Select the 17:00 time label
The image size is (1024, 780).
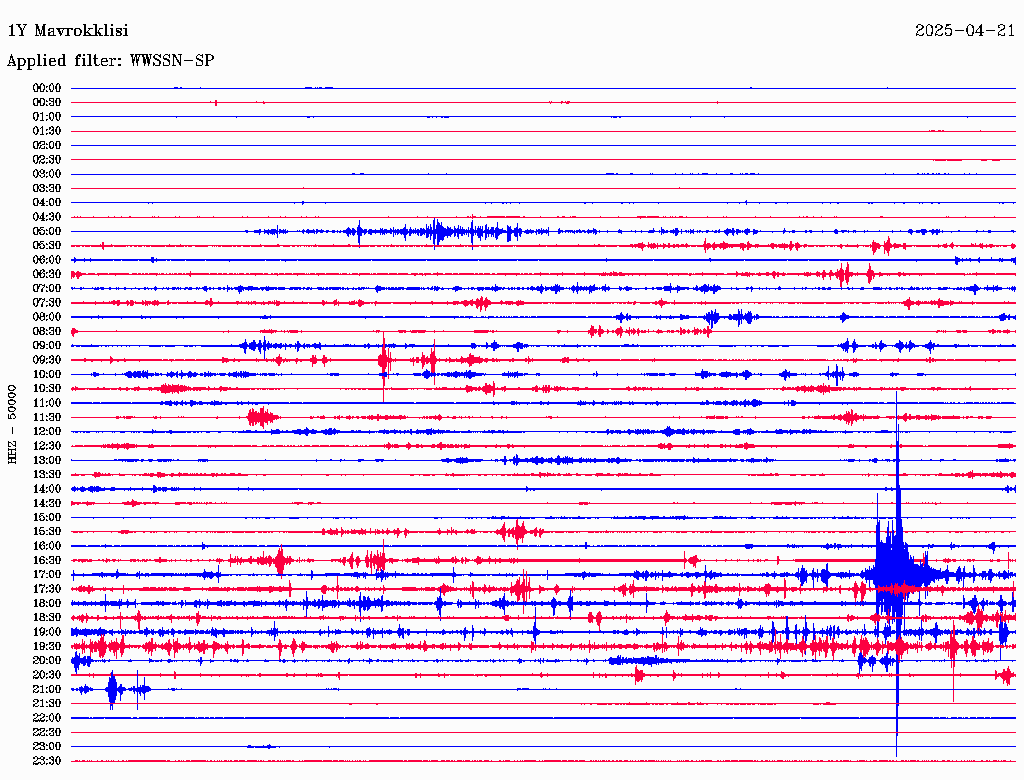(x=47, y=575)
